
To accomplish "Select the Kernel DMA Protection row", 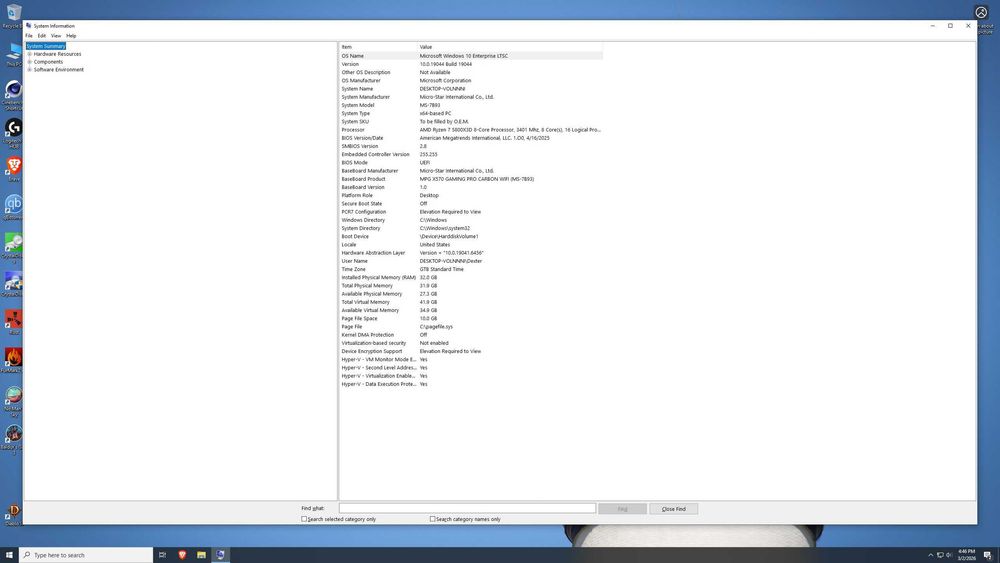I will (x=471, y=335).
